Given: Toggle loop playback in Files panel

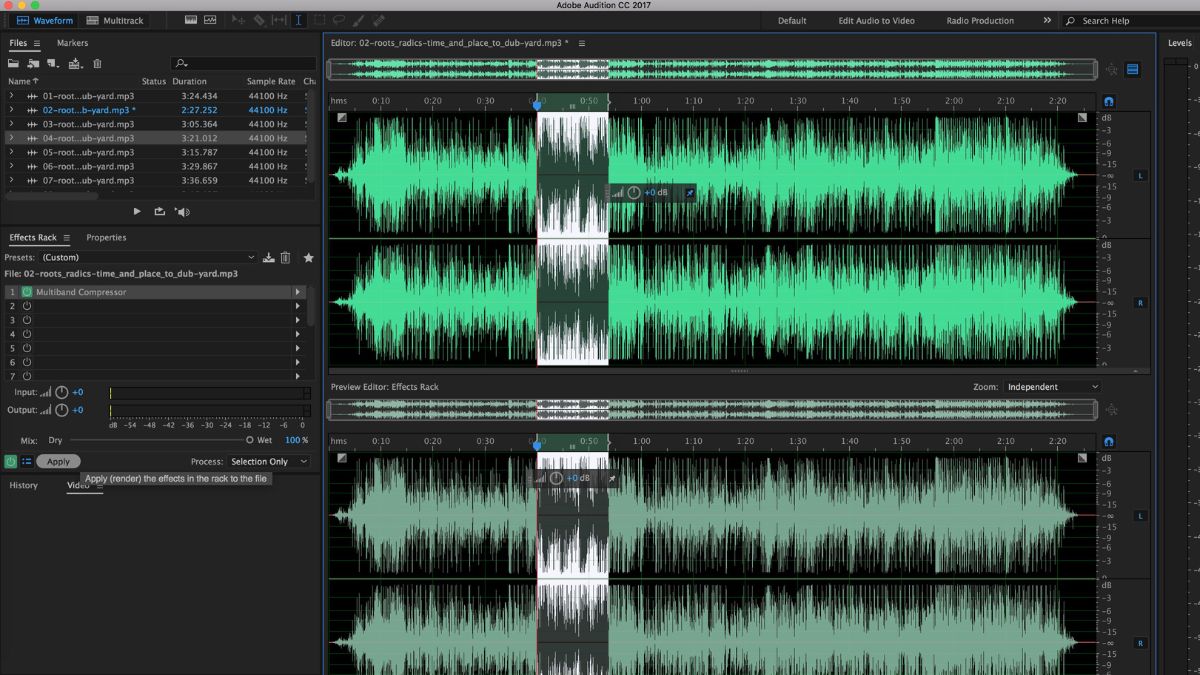Looking at the screenshot, I should [159, 211].
